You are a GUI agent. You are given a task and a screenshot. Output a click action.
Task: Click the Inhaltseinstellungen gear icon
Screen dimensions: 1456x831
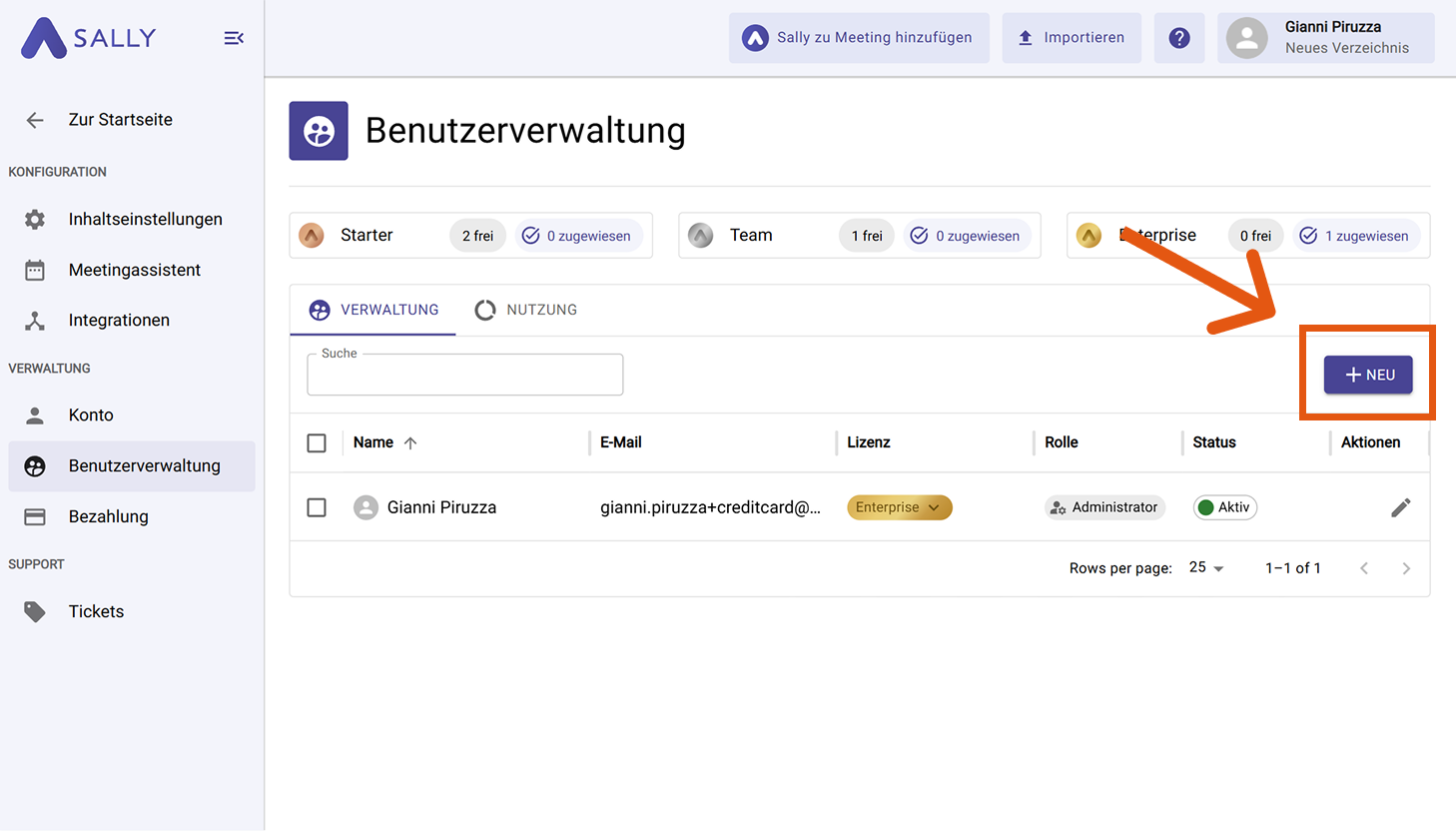pyautogui.click(x=35, y=219)
